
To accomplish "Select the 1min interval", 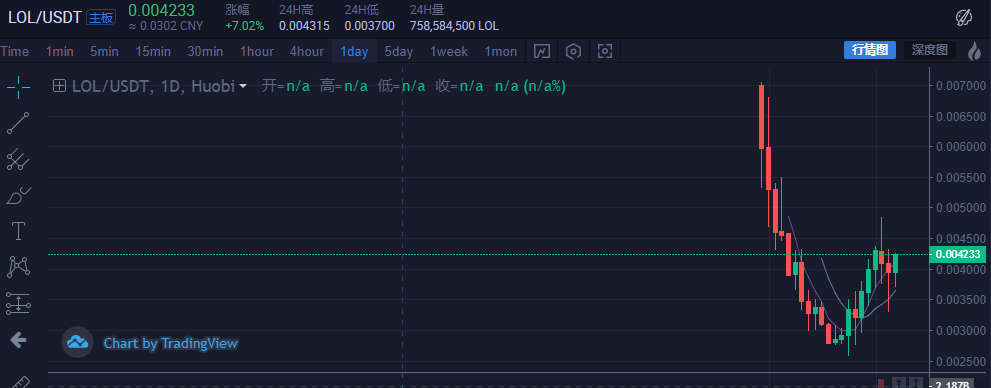I will tap(59, 52).
